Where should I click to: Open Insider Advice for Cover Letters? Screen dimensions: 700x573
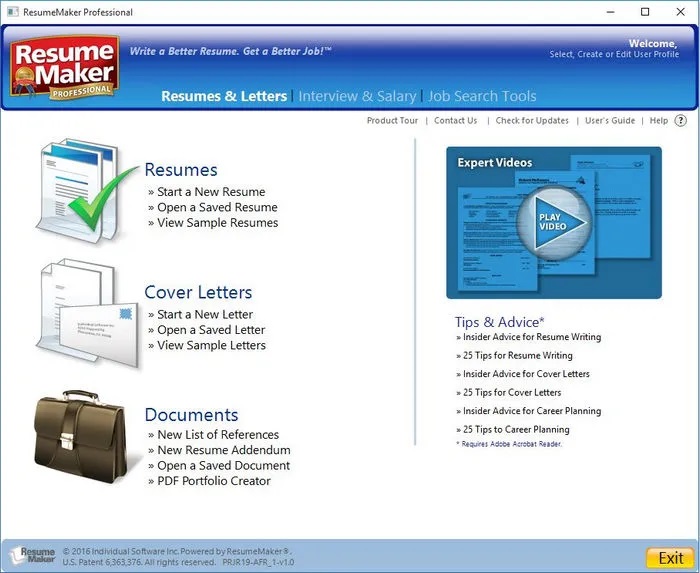[x=526, y=374]
